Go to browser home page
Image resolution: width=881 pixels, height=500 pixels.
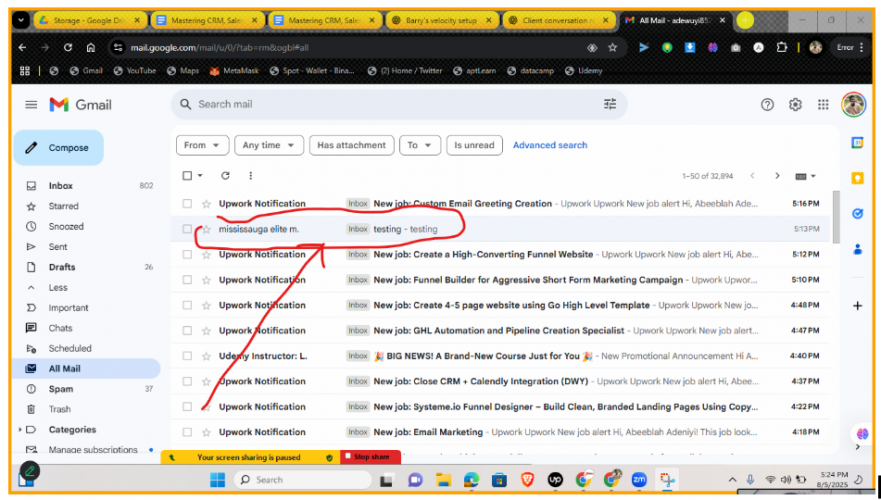(90, 48)
